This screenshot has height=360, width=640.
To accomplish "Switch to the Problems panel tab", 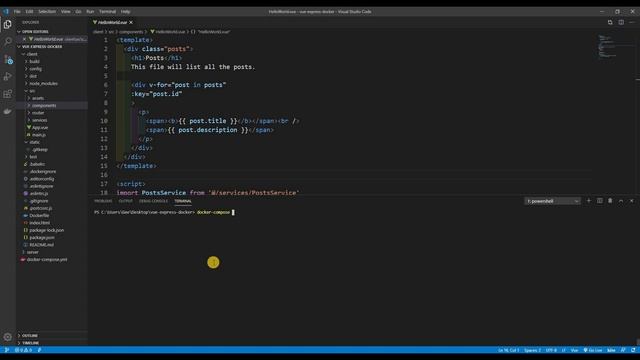I will pos(103,201).
